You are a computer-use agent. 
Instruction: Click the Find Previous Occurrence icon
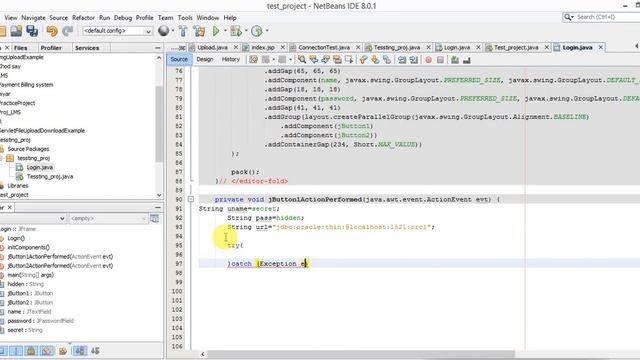pos(313,60)
